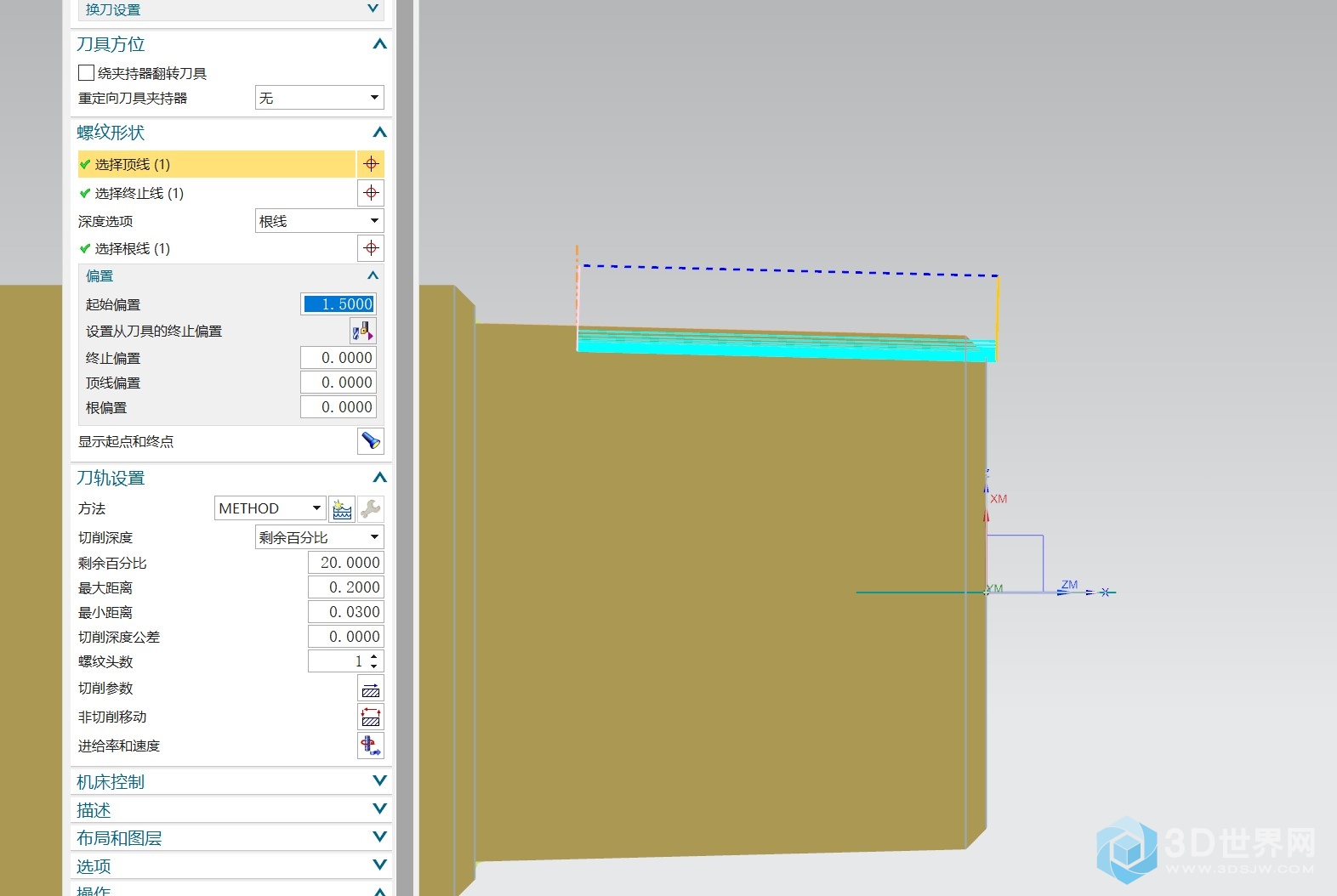
Task: Click the 螺纹头数 value field
Action: pos(337,661)
